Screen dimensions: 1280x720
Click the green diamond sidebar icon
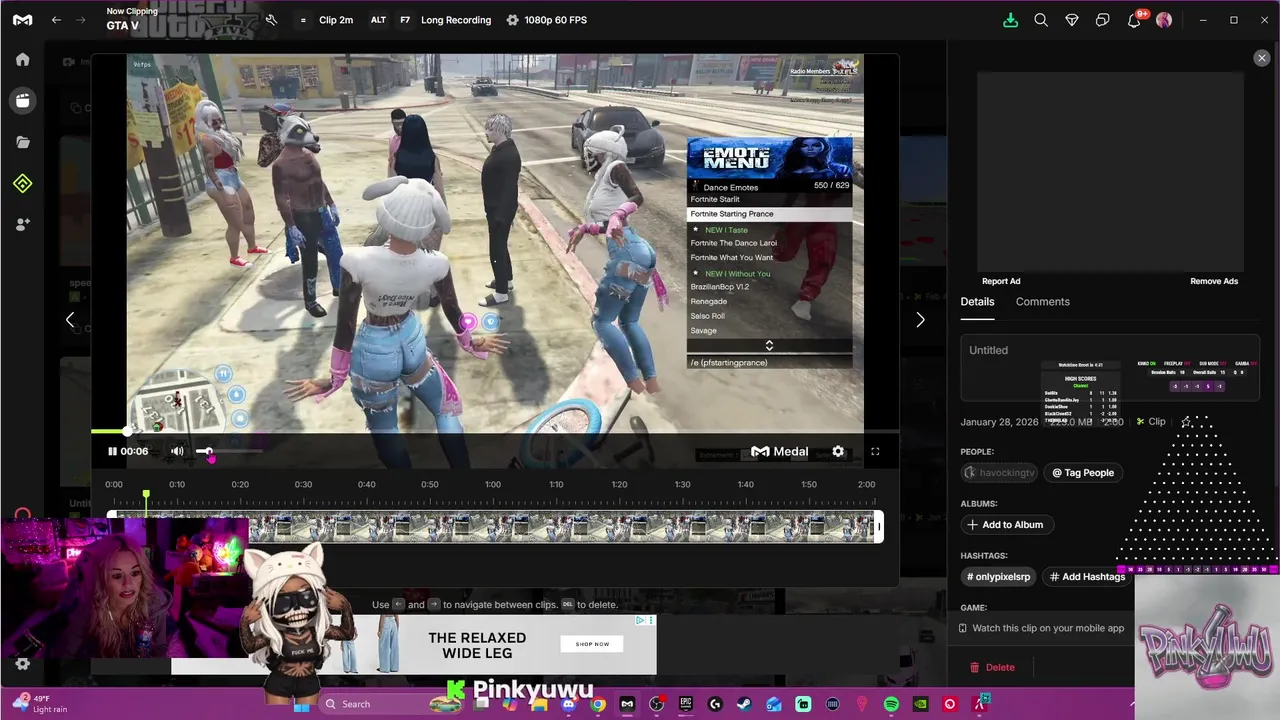coord(22,183)
